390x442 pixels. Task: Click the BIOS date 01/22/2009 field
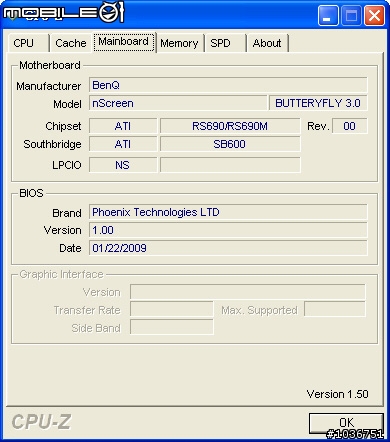tap(228, 248)
